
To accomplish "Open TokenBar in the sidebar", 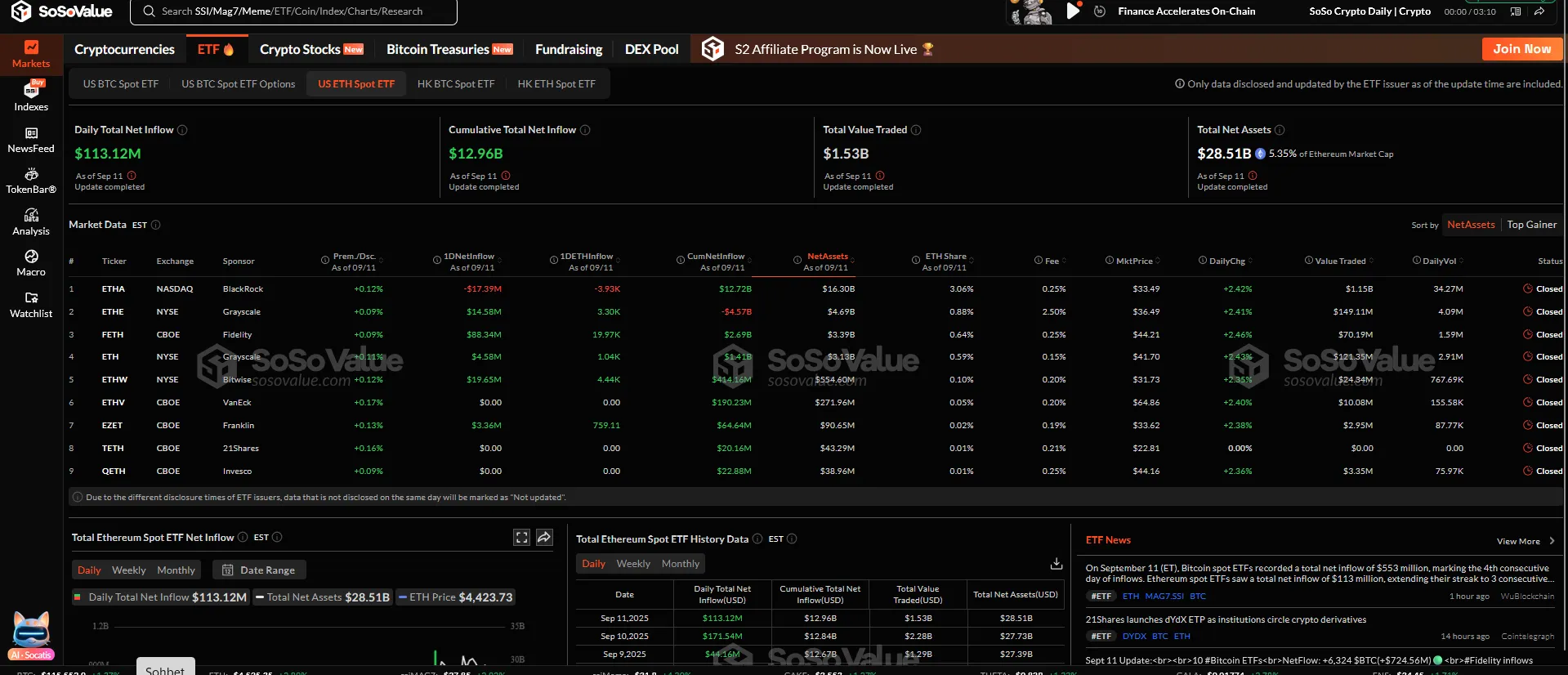I will click(x=31, y=181).
